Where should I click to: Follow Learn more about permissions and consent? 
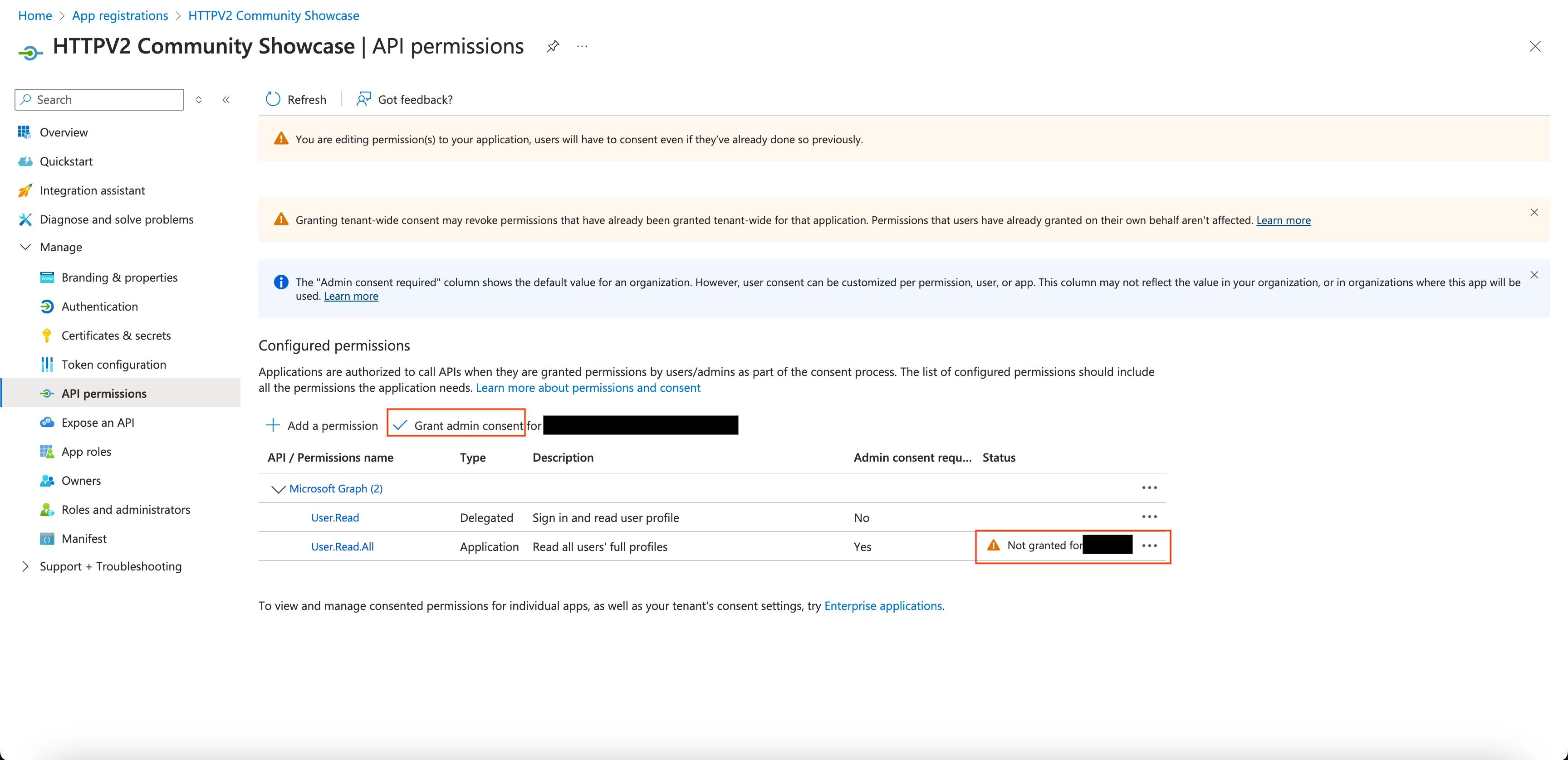pyautogui.click(x=588, y=388)
